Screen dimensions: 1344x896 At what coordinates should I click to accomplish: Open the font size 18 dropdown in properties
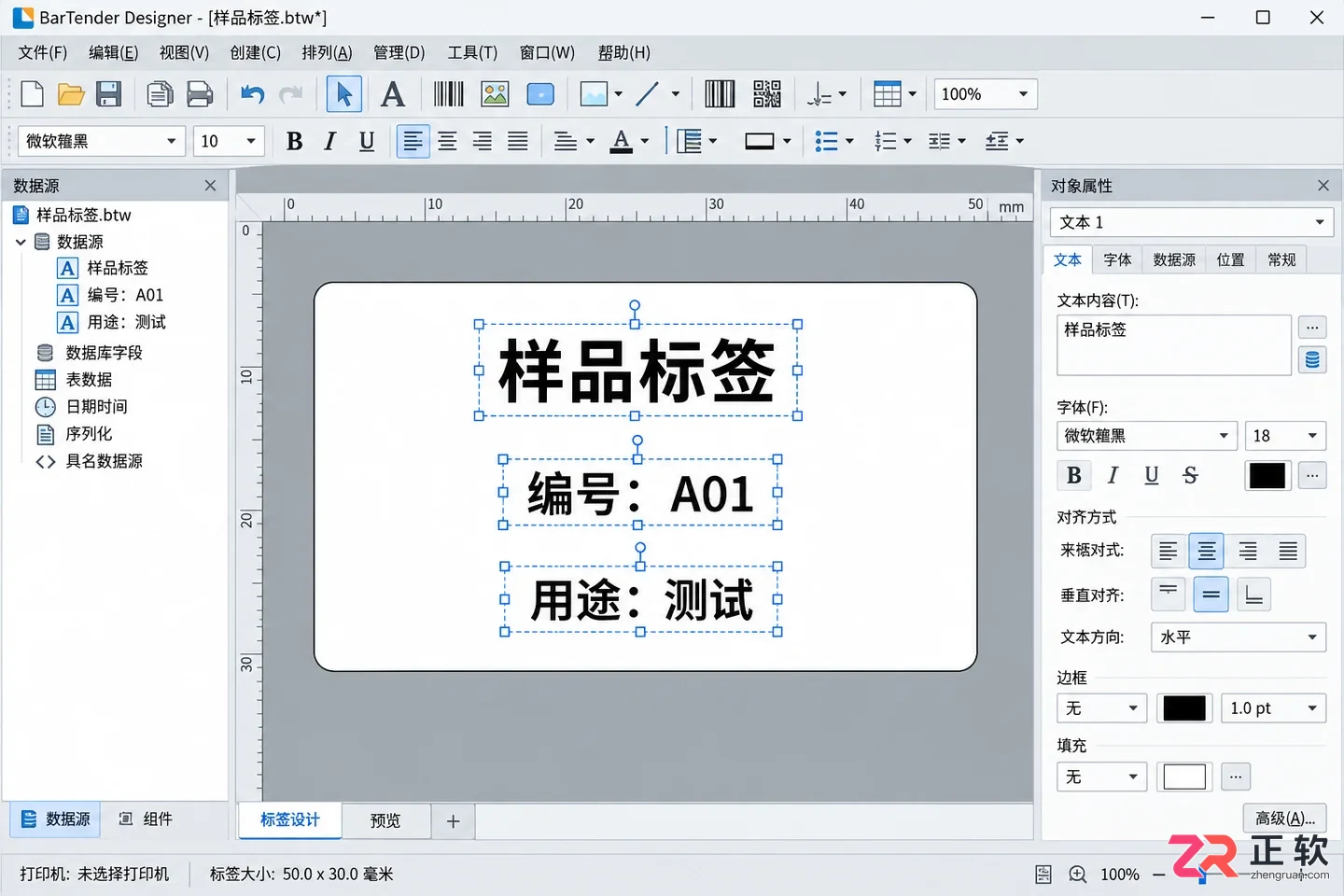pyautogui.click(x=1285, y=436)
